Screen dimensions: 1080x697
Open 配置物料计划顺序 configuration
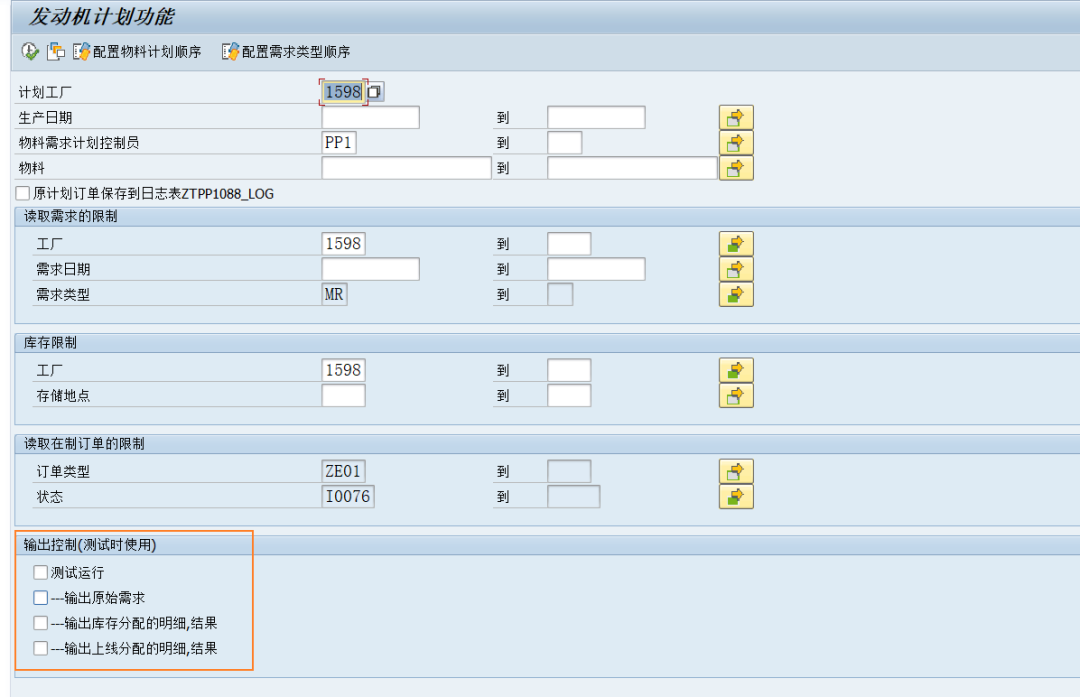137,52
